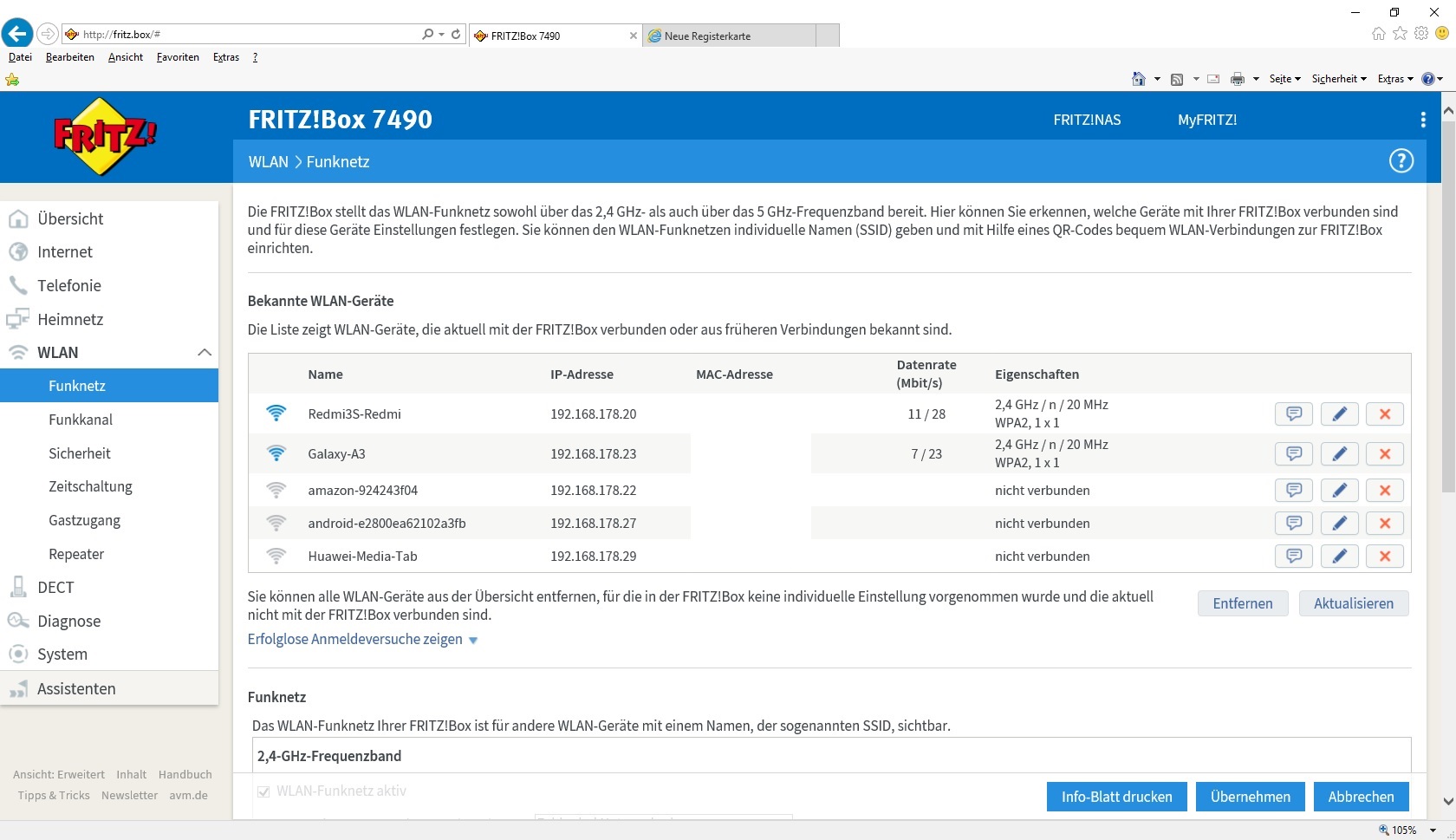Click the Abbrechen button

1362,797
